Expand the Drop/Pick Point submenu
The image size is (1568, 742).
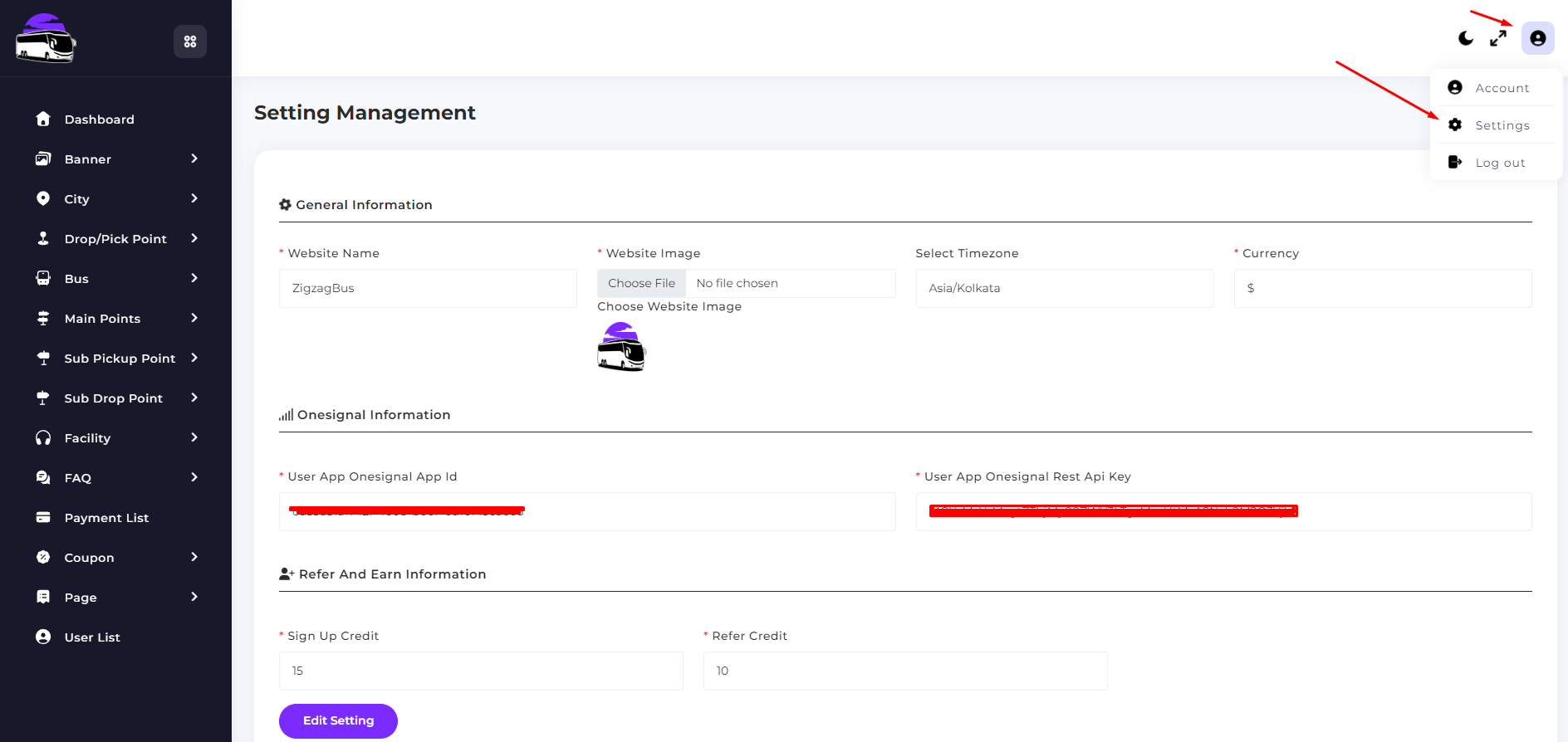click(194, 238)
